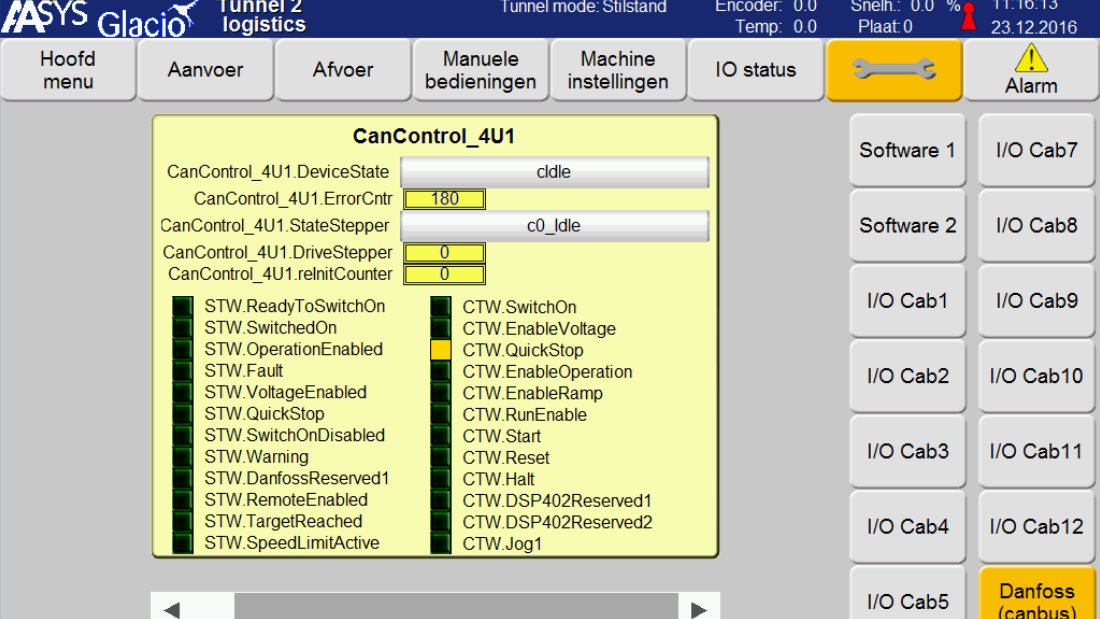Toggle the STW.Fault indicator
Viewport: 1100px width, 619px height.
[182, 371]
